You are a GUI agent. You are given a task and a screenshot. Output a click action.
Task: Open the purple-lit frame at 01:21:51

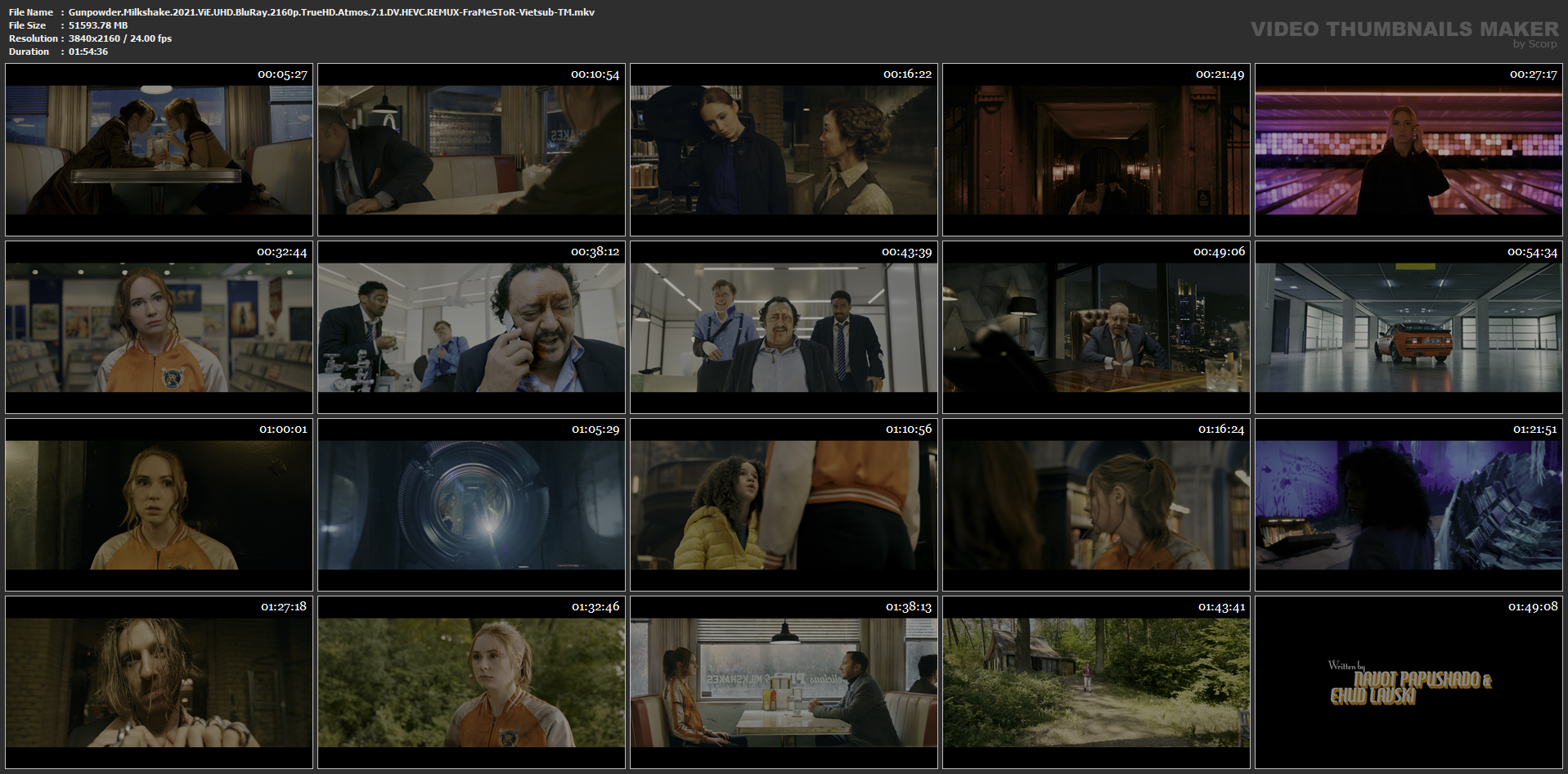coord(1409,505)
